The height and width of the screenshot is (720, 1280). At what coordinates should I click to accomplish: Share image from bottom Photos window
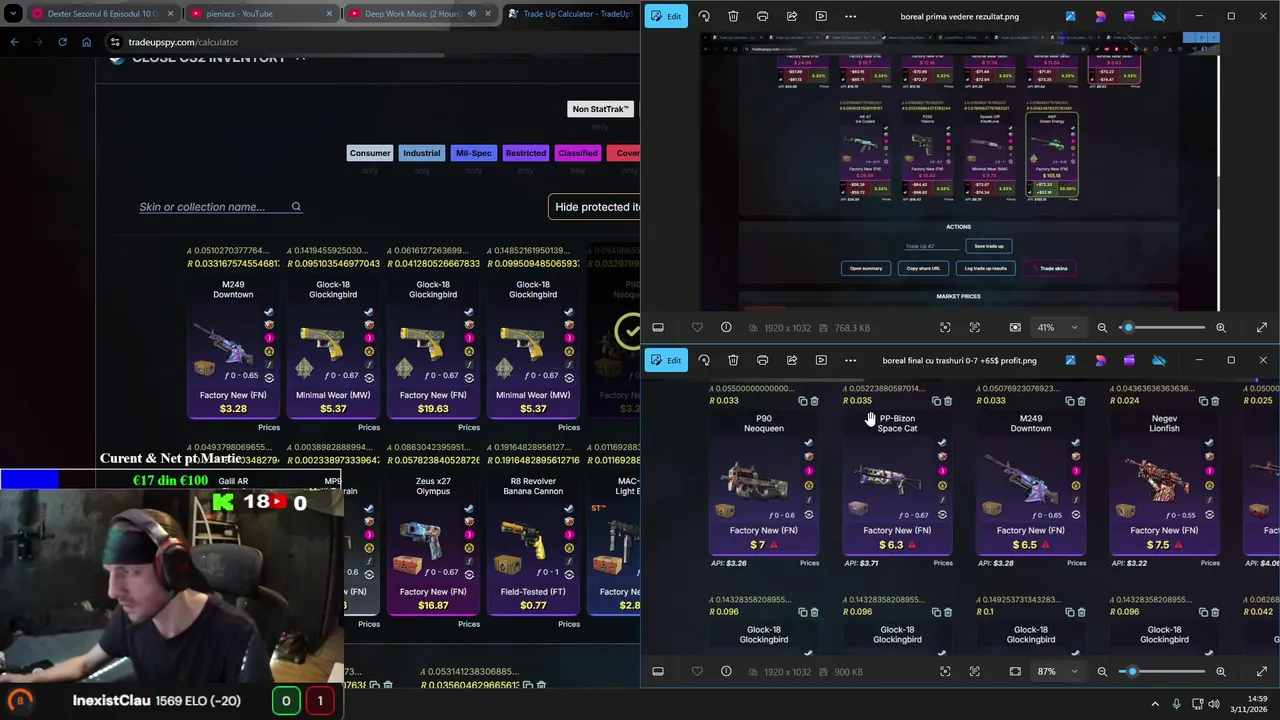click(x=792, y=360)
